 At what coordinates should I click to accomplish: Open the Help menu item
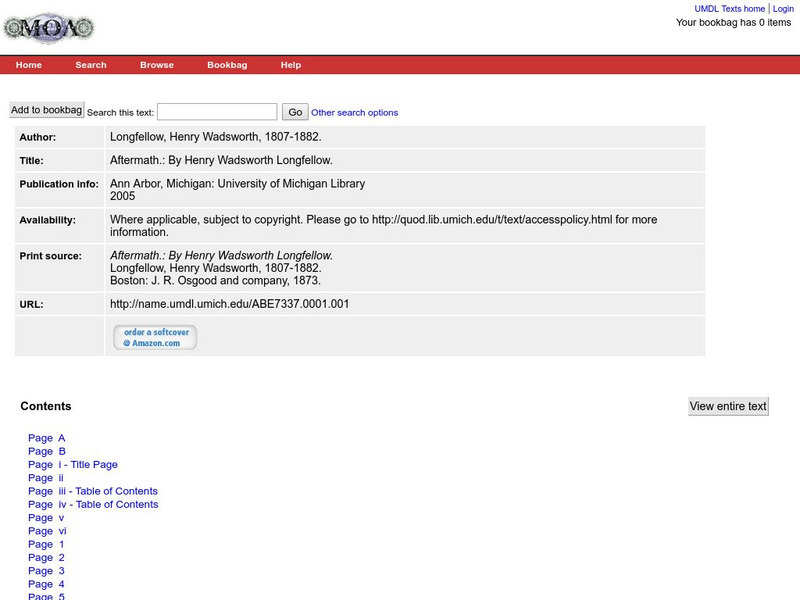291,65
